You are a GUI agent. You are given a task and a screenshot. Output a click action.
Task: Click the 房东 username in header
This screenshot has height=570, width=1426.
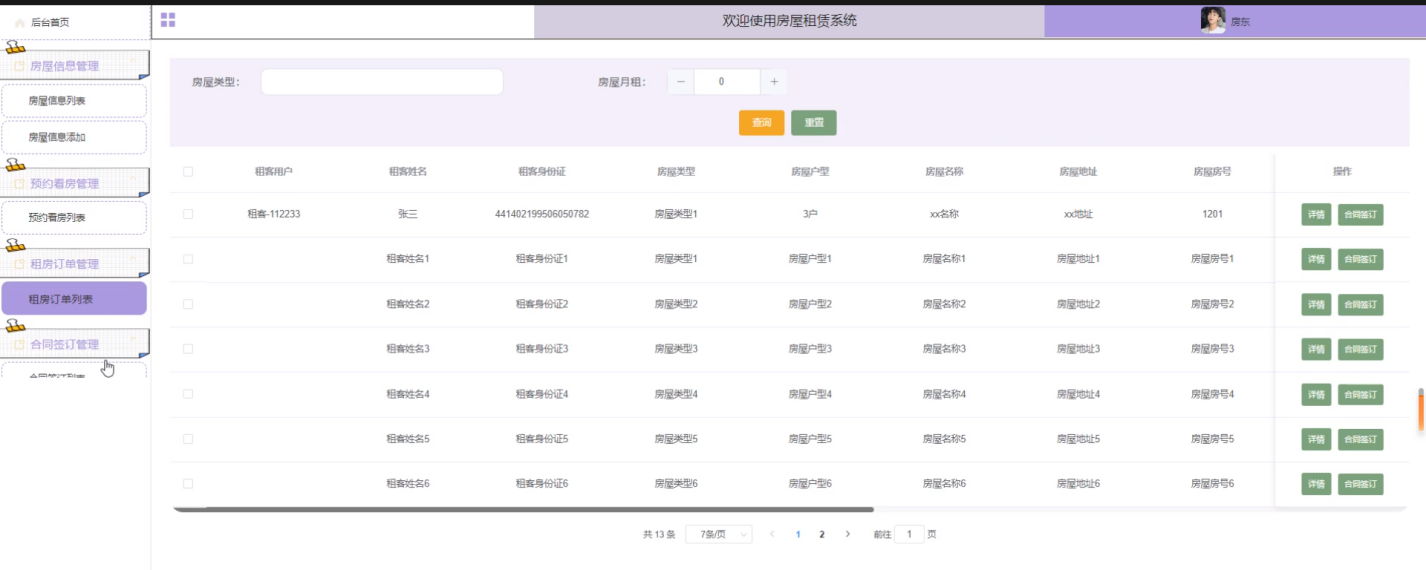tap(1240, 21)
